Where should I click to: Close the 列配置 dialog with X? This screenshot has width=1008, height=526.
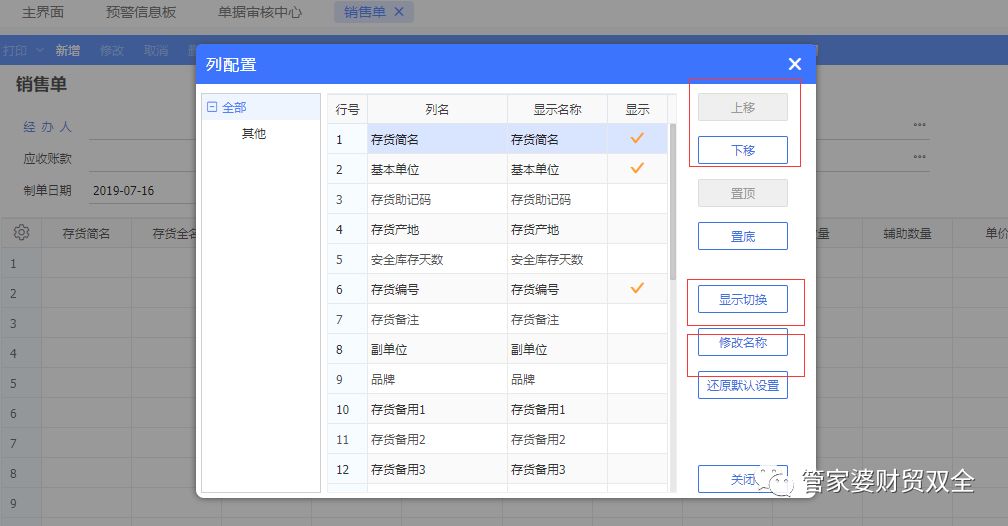pyautogui.click(x=794, y=64)
